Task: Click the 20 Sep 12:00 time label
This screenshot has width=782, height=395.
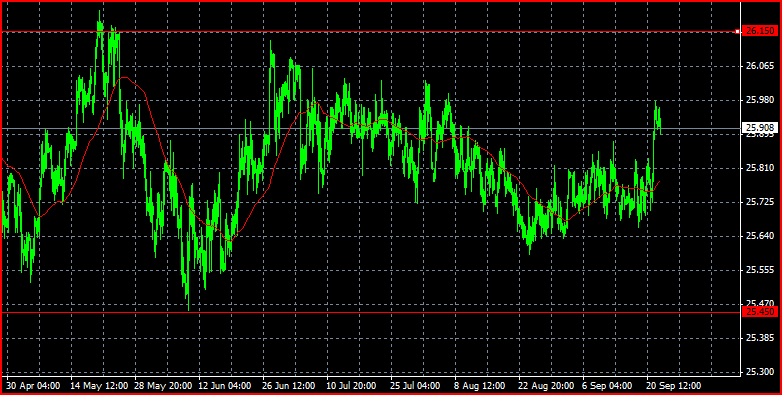Action: (x=674, y=386)
